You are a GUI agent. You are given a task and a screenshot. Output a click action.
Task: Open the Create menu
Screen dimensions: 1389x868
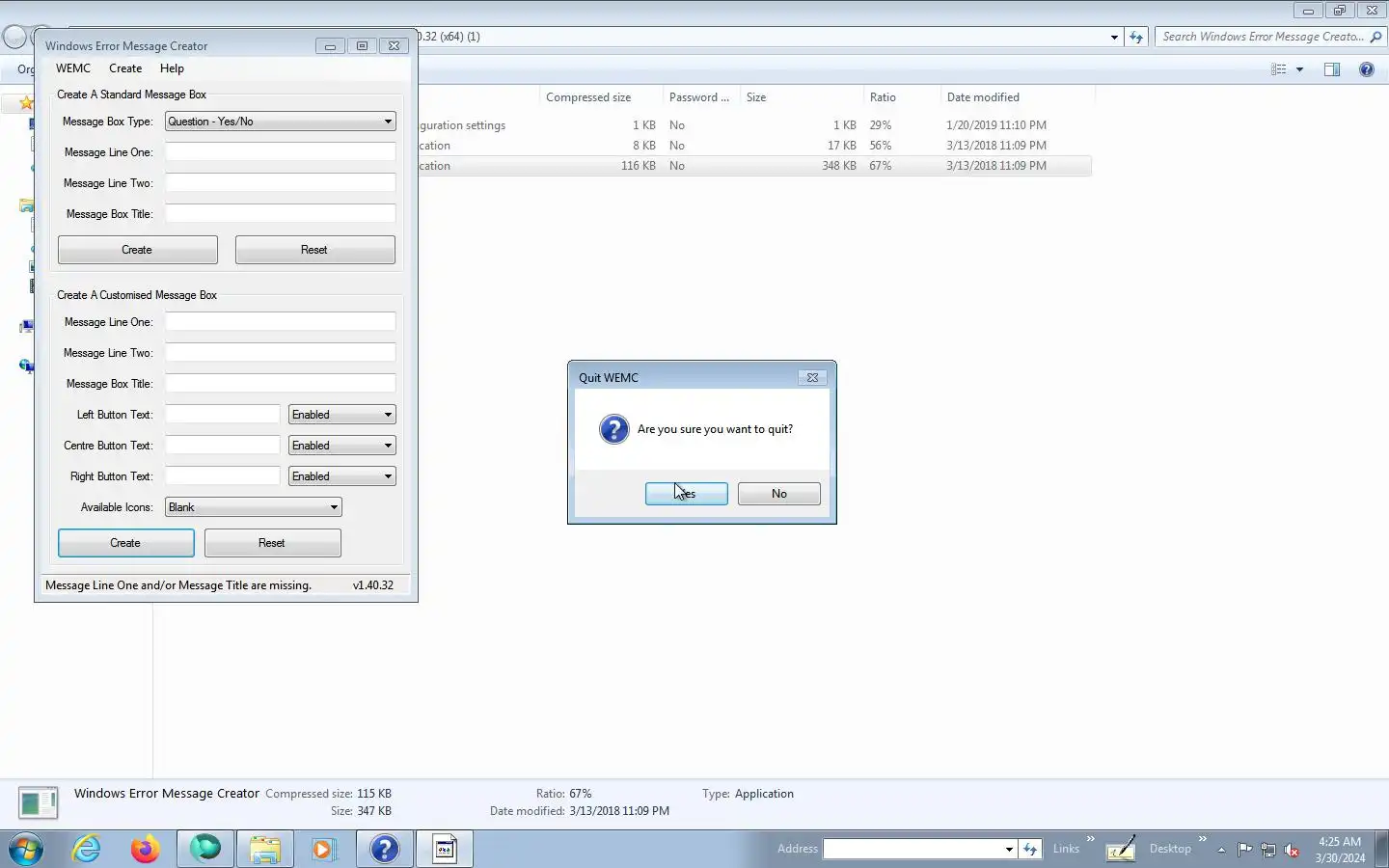(125, 68)
